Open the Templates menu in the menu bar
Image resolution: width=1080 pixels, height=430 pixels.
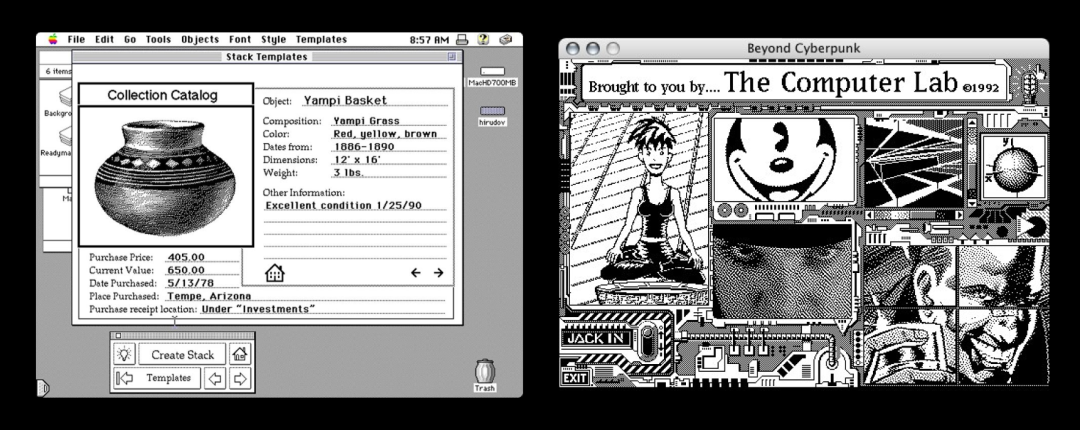321,39
